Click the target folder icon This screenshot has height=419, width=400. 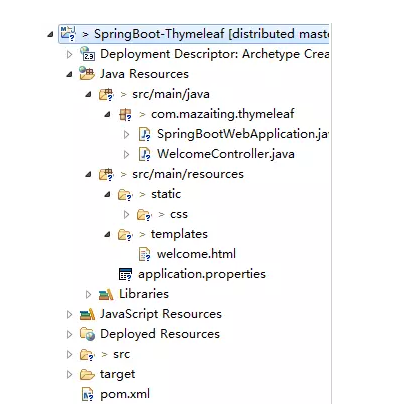[87, 374]
